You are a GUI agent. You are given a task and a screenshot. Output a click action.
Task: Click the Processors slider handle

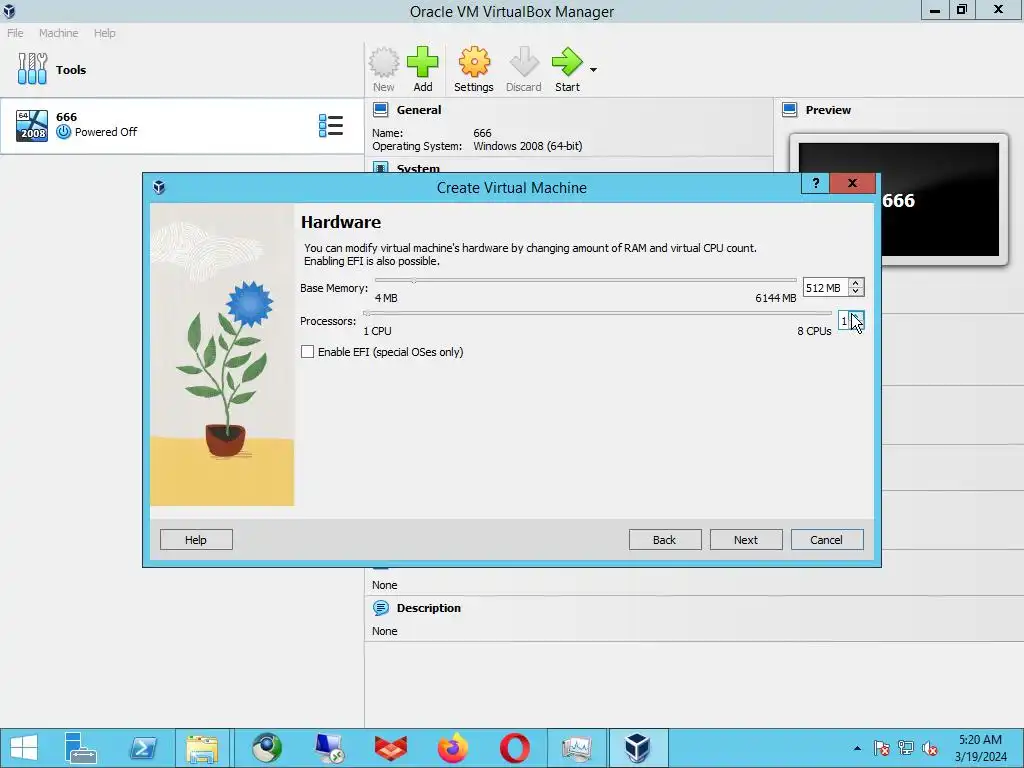click(367, 313)
